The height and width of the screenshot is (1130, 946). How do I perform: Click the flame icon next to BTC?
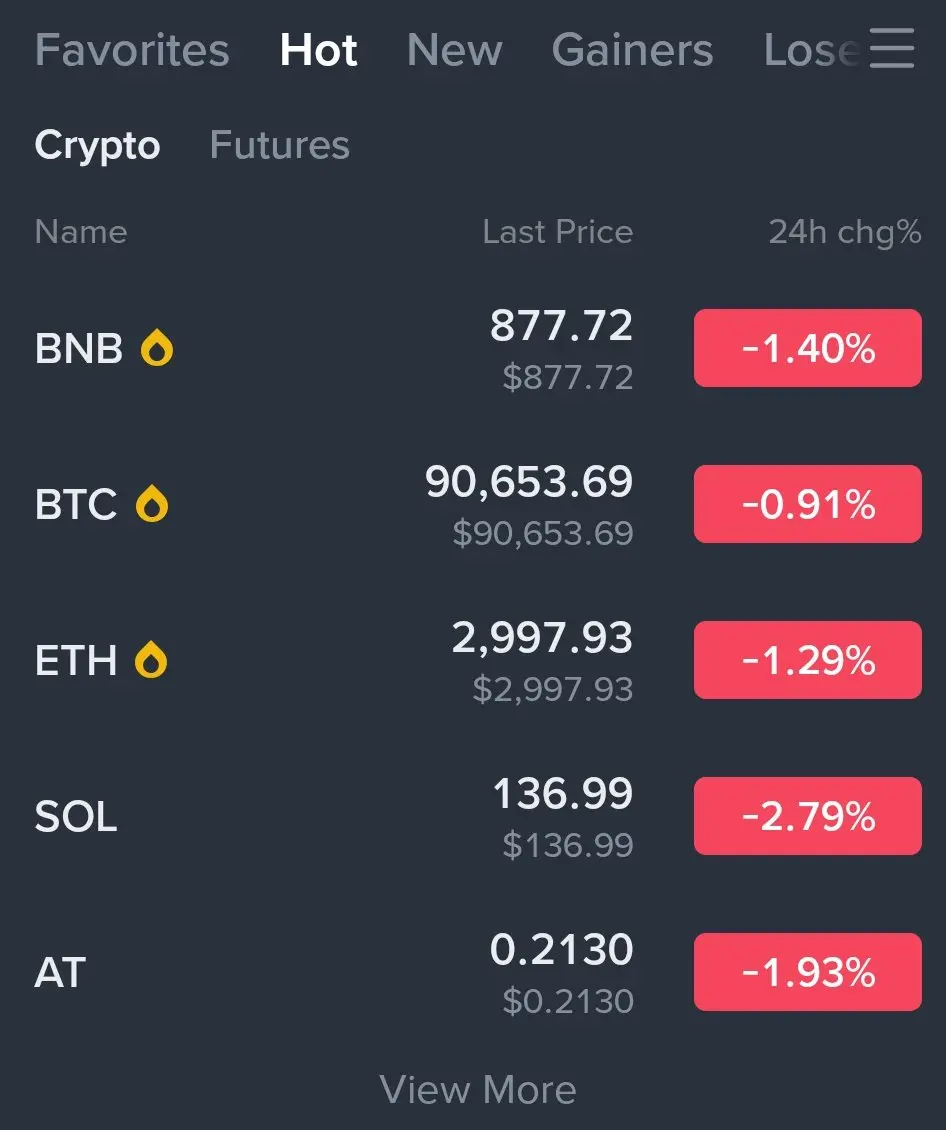click(152, 505)
